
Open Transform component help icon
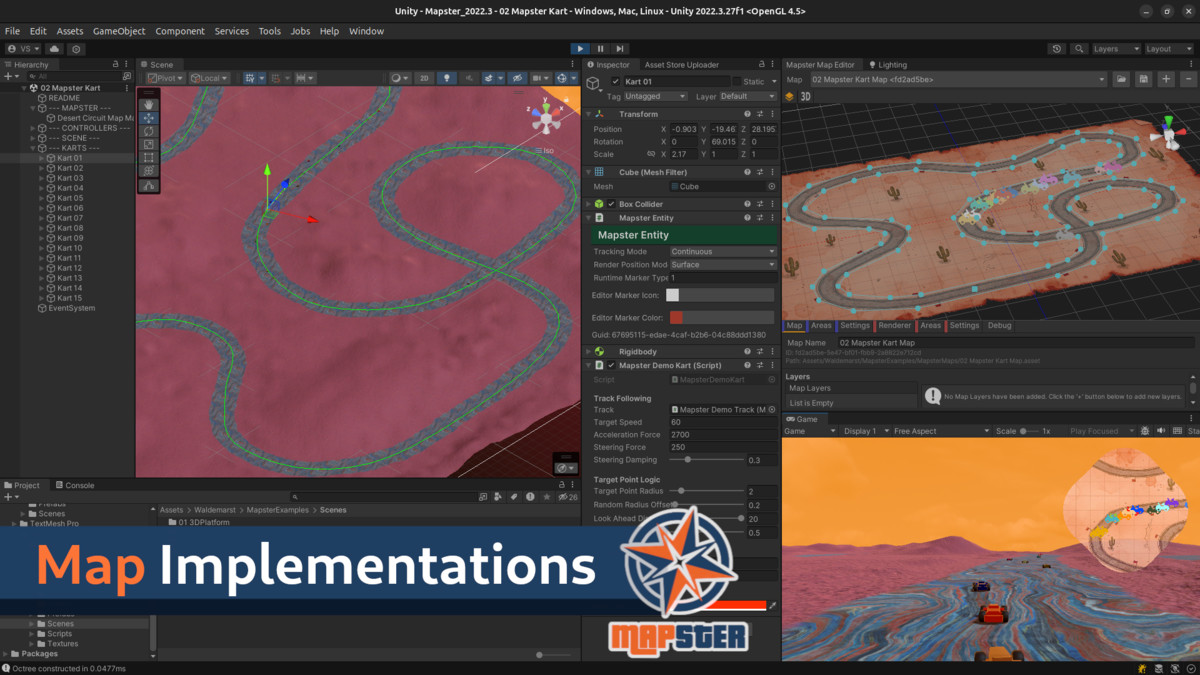[x=747, y=114]
